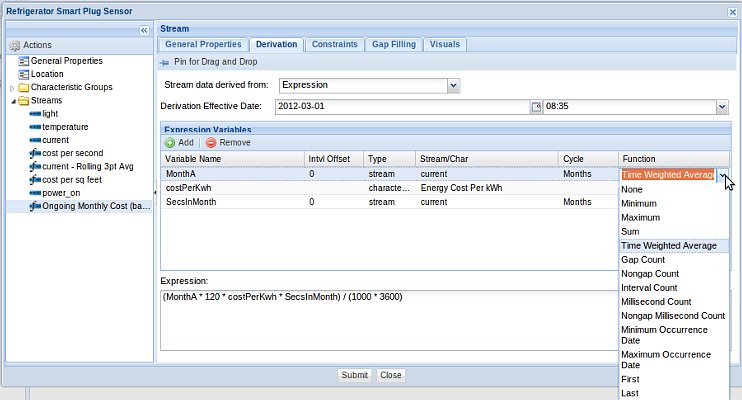The image size is (742, 400).
Task: Open the Stream data derived from dropdown
Action: [x=453, y=86]
